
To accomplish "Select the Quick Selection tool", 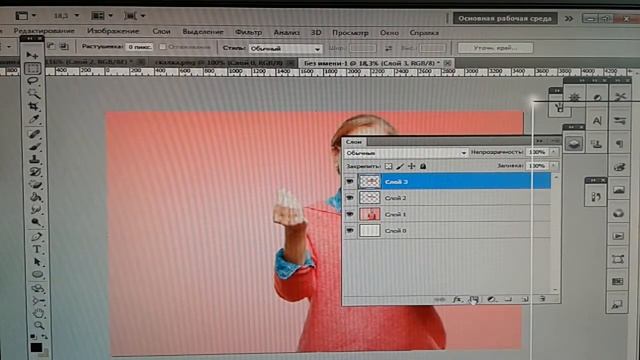I will click(33, 94).
